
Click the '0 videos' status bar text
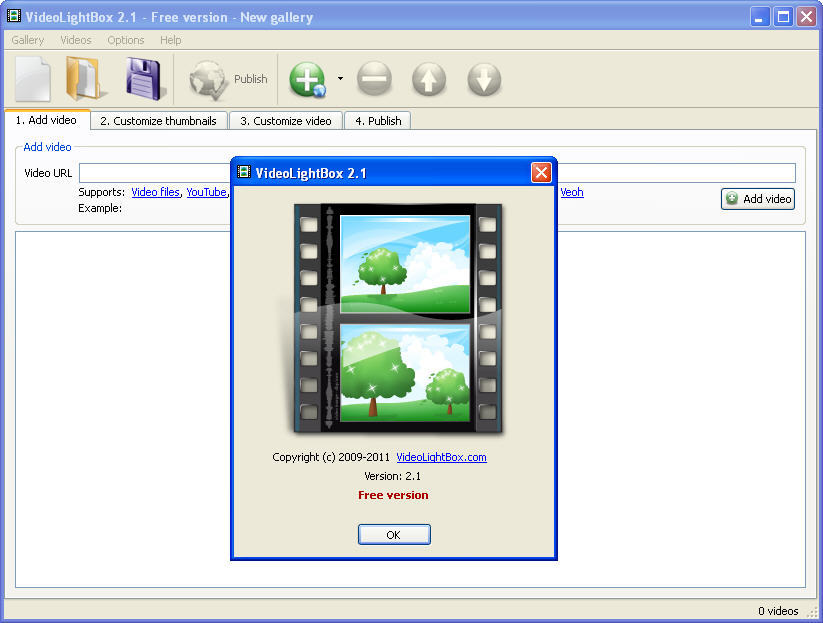[778, 611]
